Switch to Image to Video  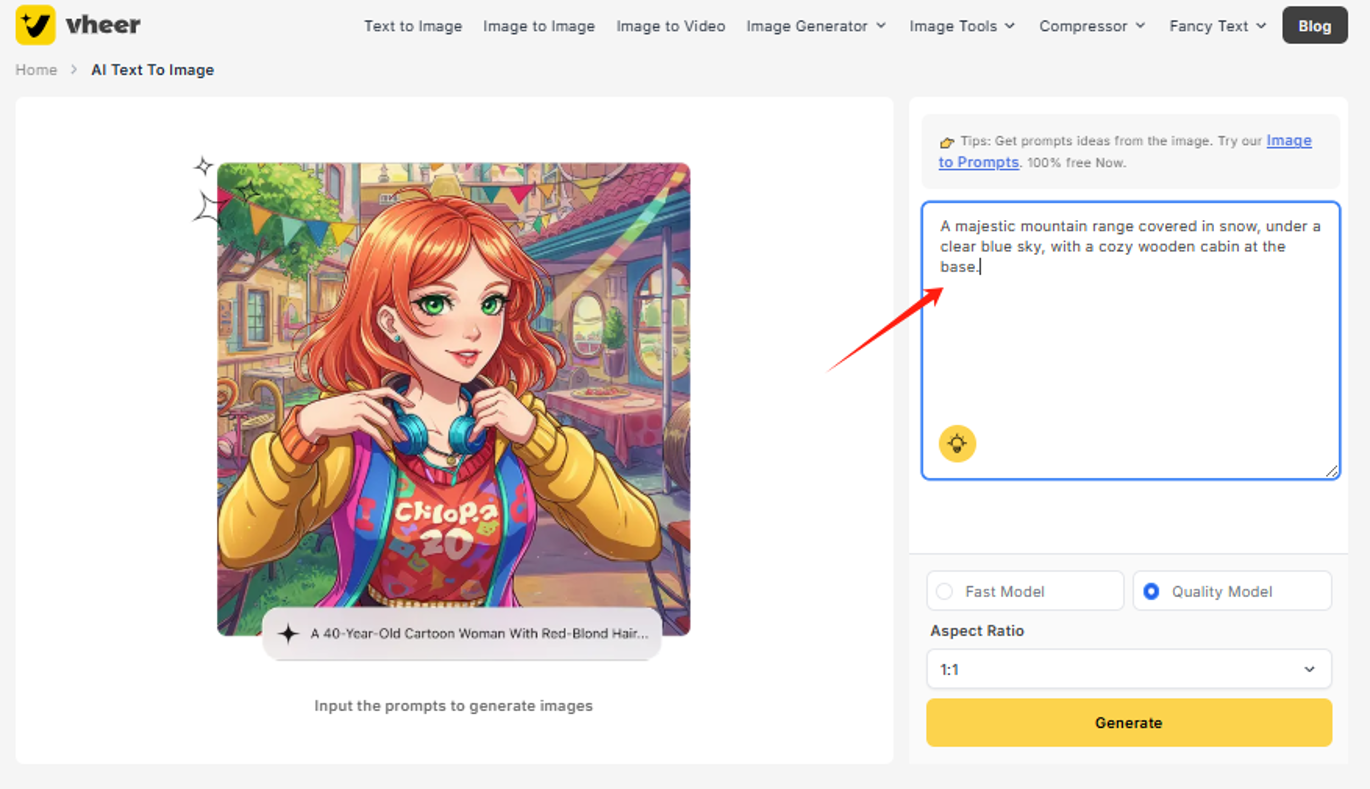670,26
